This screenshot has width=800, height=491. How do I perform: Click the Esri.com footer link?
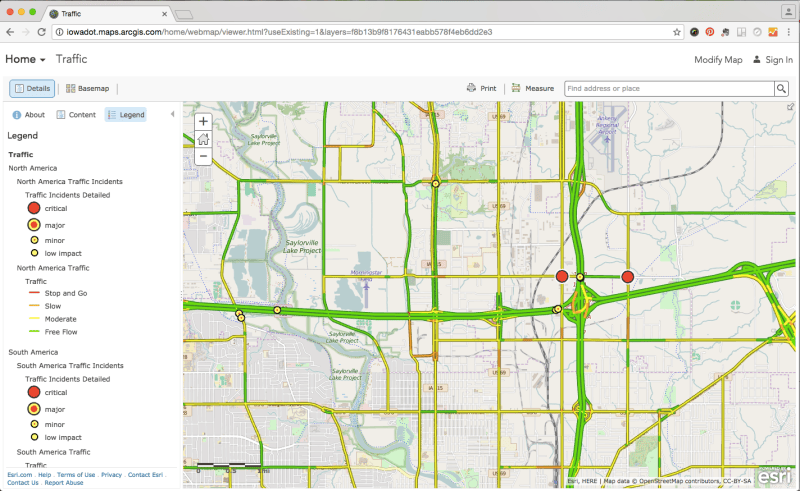pos(19,475)
